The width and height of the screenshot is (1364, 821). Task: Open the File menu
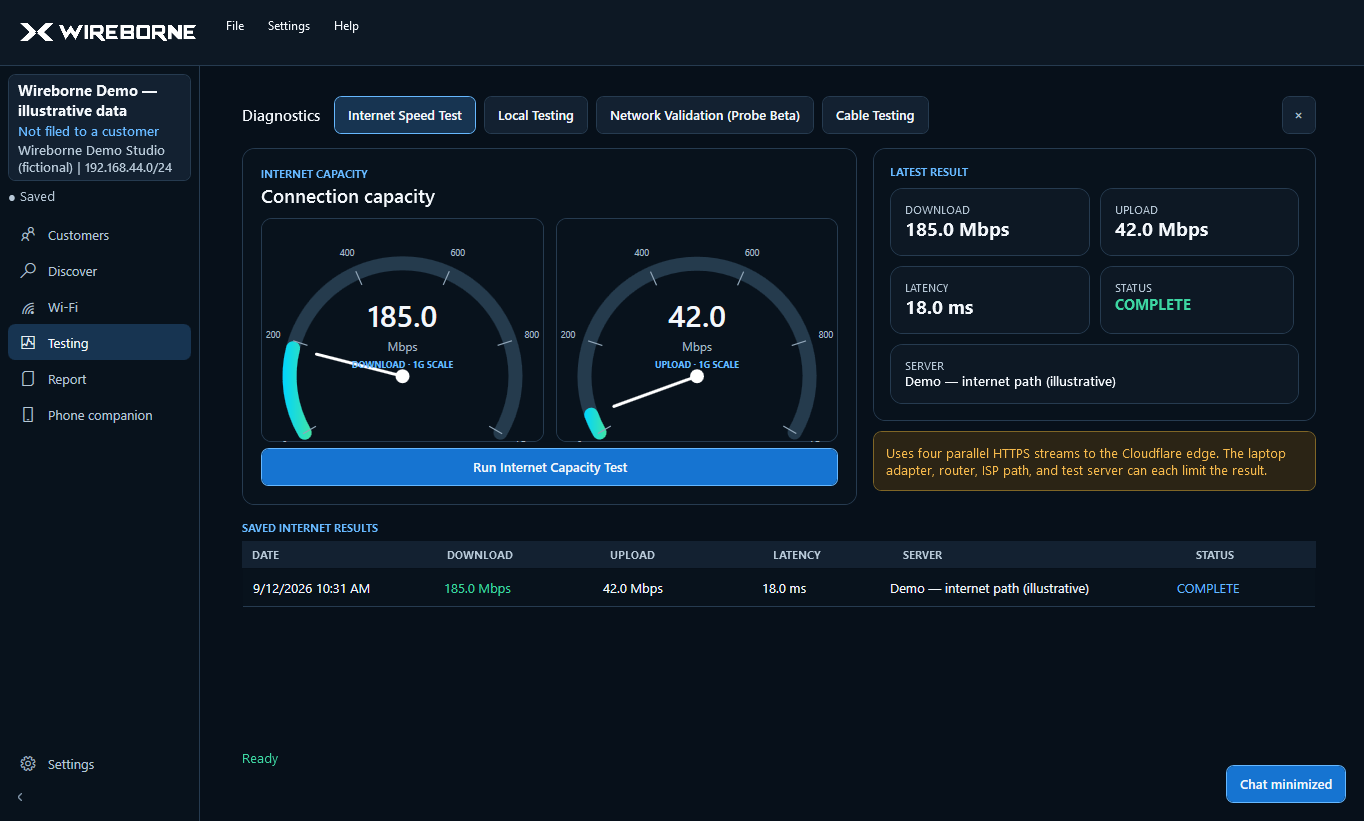[235, 26]
